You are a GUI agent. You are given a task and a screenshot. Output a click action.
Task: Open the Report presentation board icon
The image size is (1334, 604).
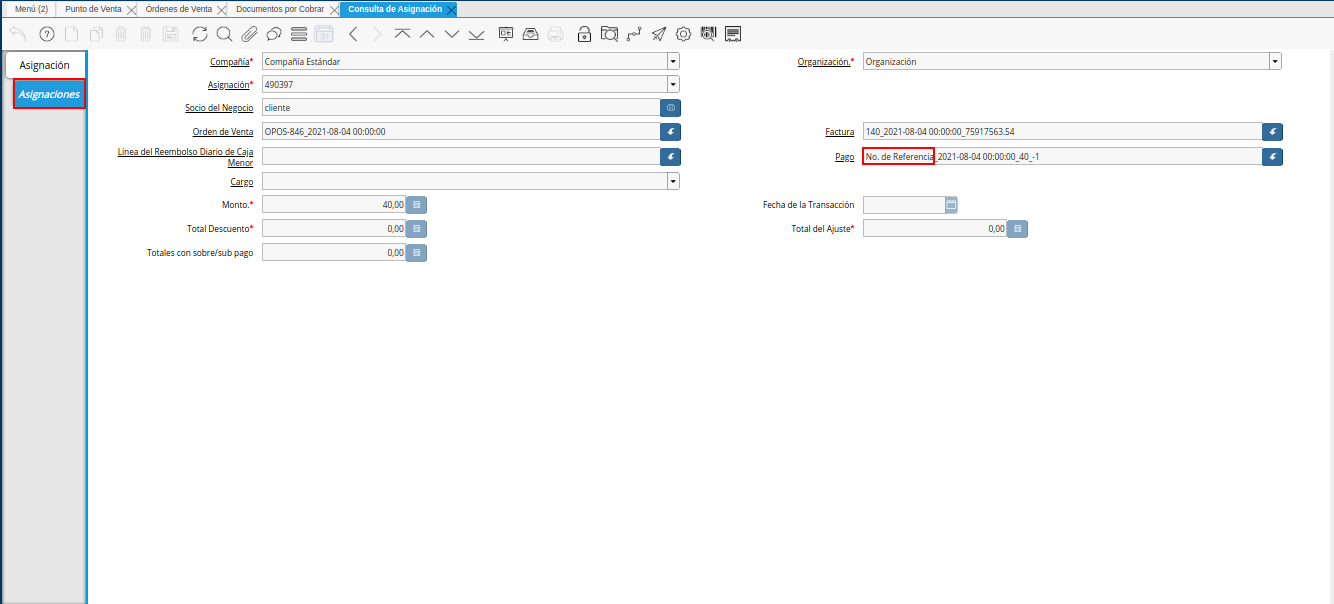[x=506, y=34]
